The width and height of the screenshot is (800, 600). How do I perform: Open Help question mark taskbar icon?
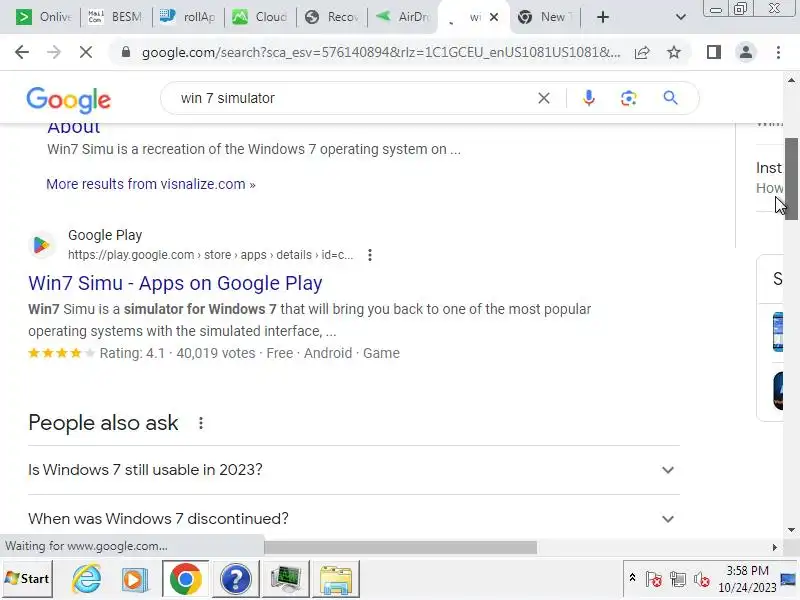pos(235,579)
